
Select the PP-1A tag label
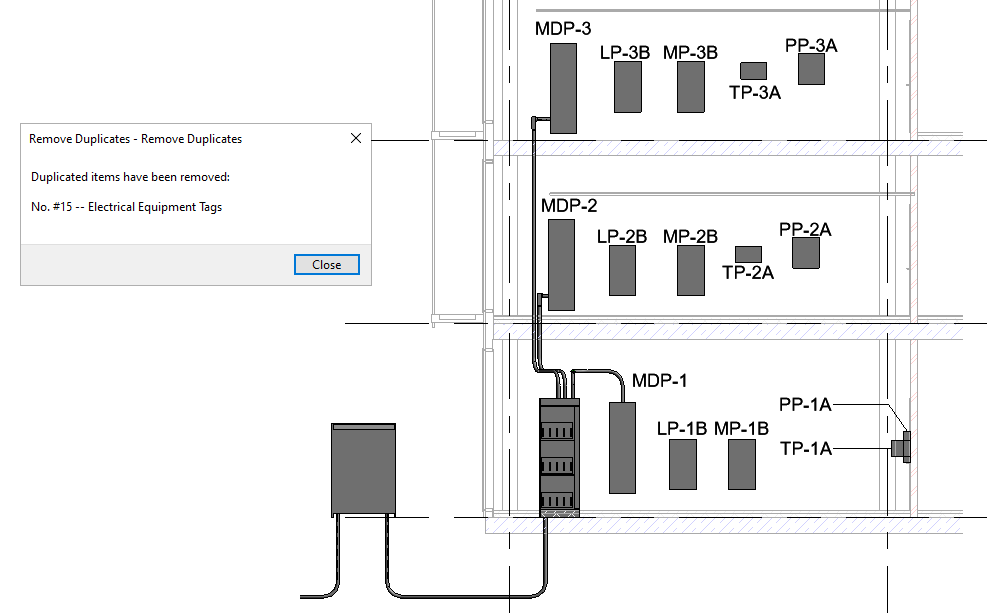[x=805, y=405]
